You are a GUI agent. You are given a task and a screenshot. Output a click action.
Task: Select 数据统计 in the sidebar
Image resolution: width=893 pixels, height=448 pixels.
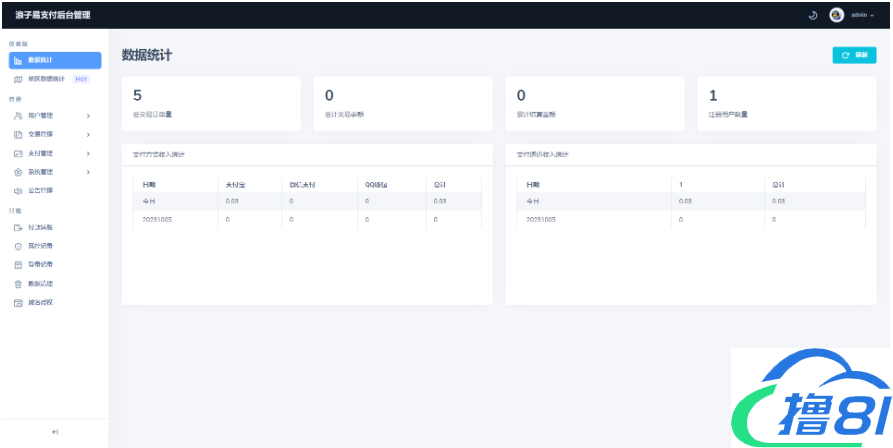[55, 61]
